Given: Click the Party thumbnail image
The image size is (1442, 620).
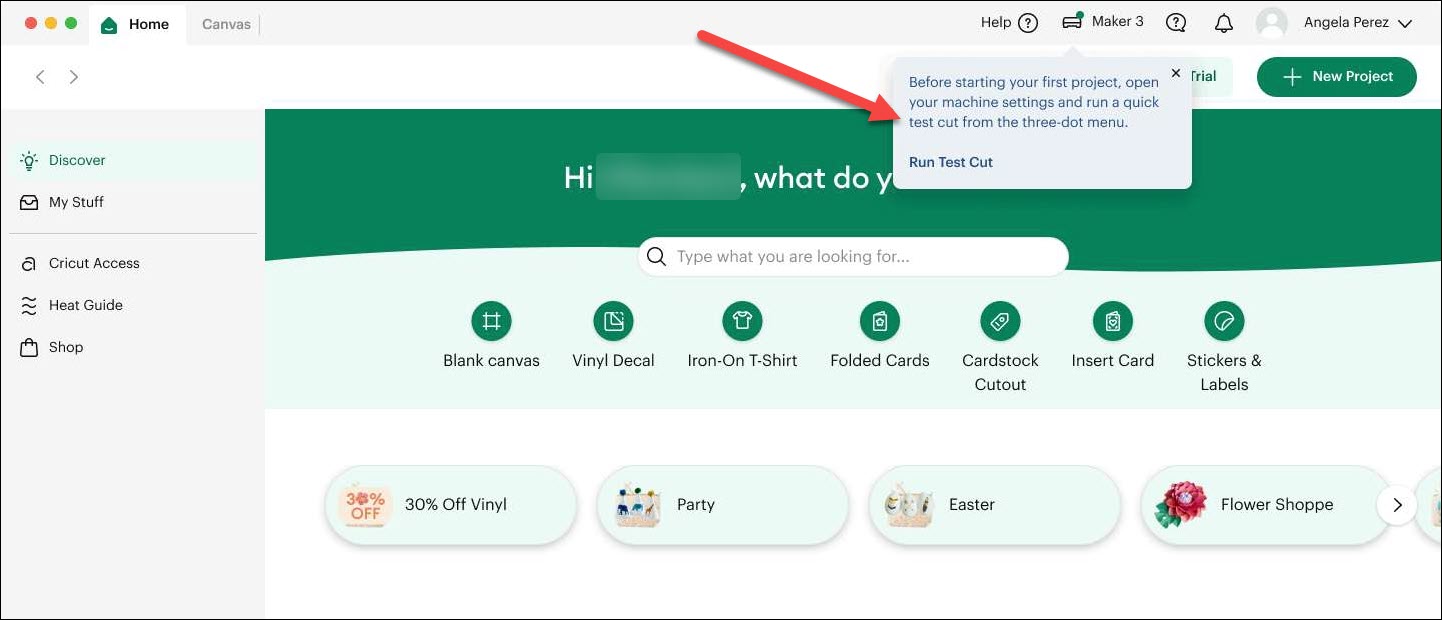Looking at the screenshot, I should pyautogui.click(x=637, y=505).
